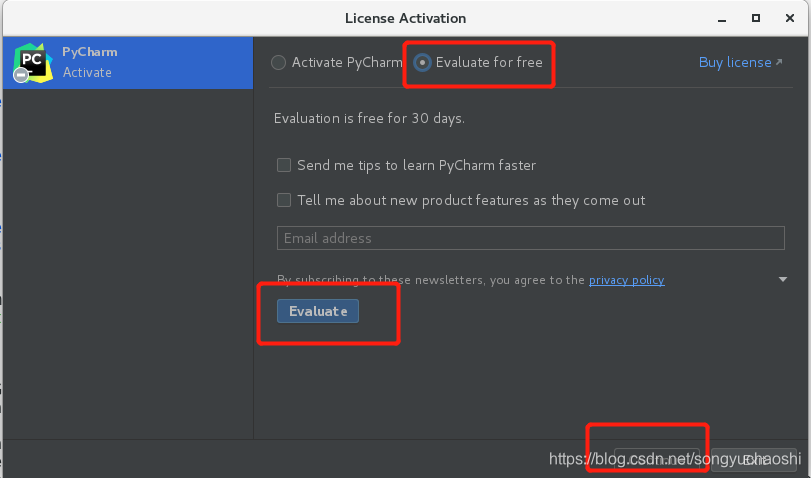
Task: Minimize the License Activation window
Action: (722, 19)
